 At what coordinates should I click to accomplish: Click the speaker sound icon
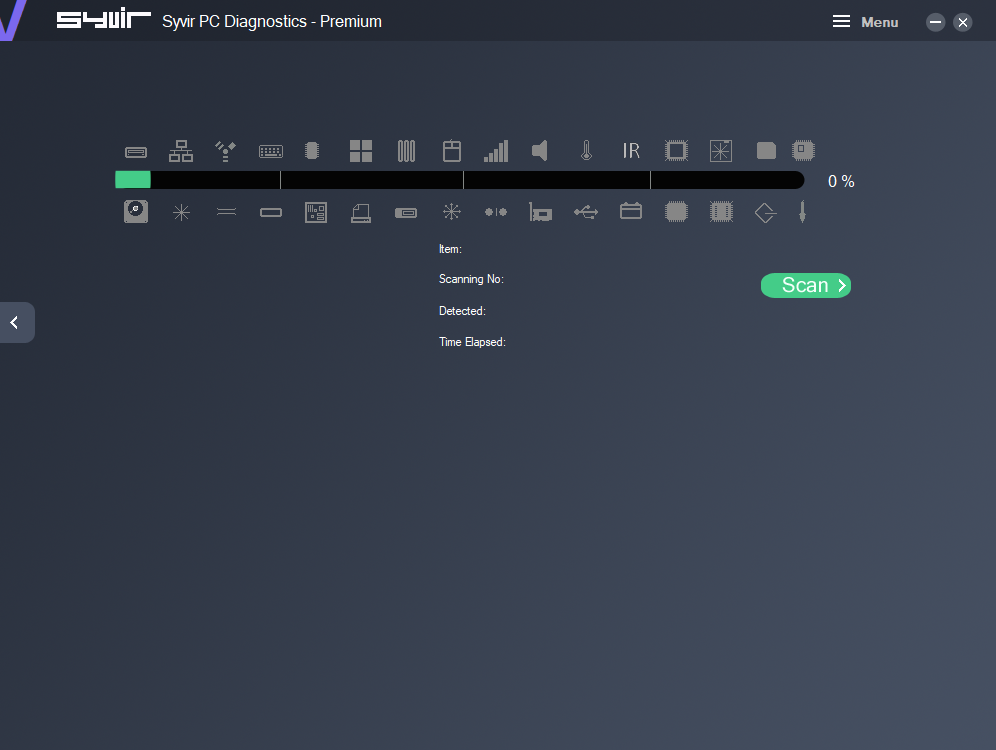tap(540, 151)
